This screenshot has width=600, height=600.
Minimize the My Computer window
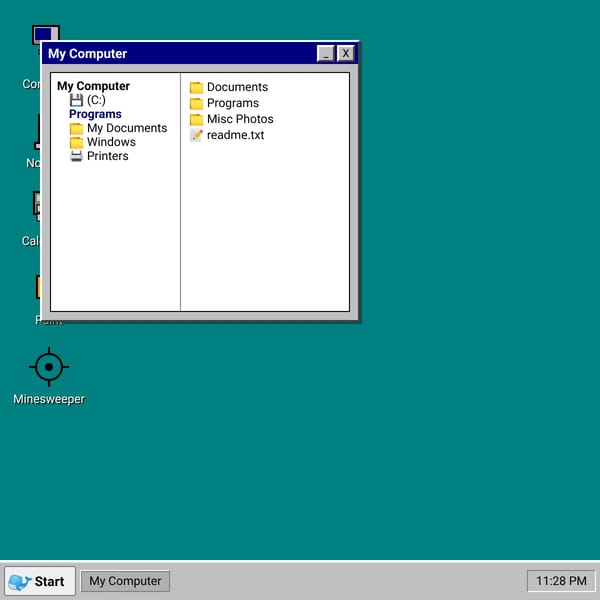[x=326, y=54]
